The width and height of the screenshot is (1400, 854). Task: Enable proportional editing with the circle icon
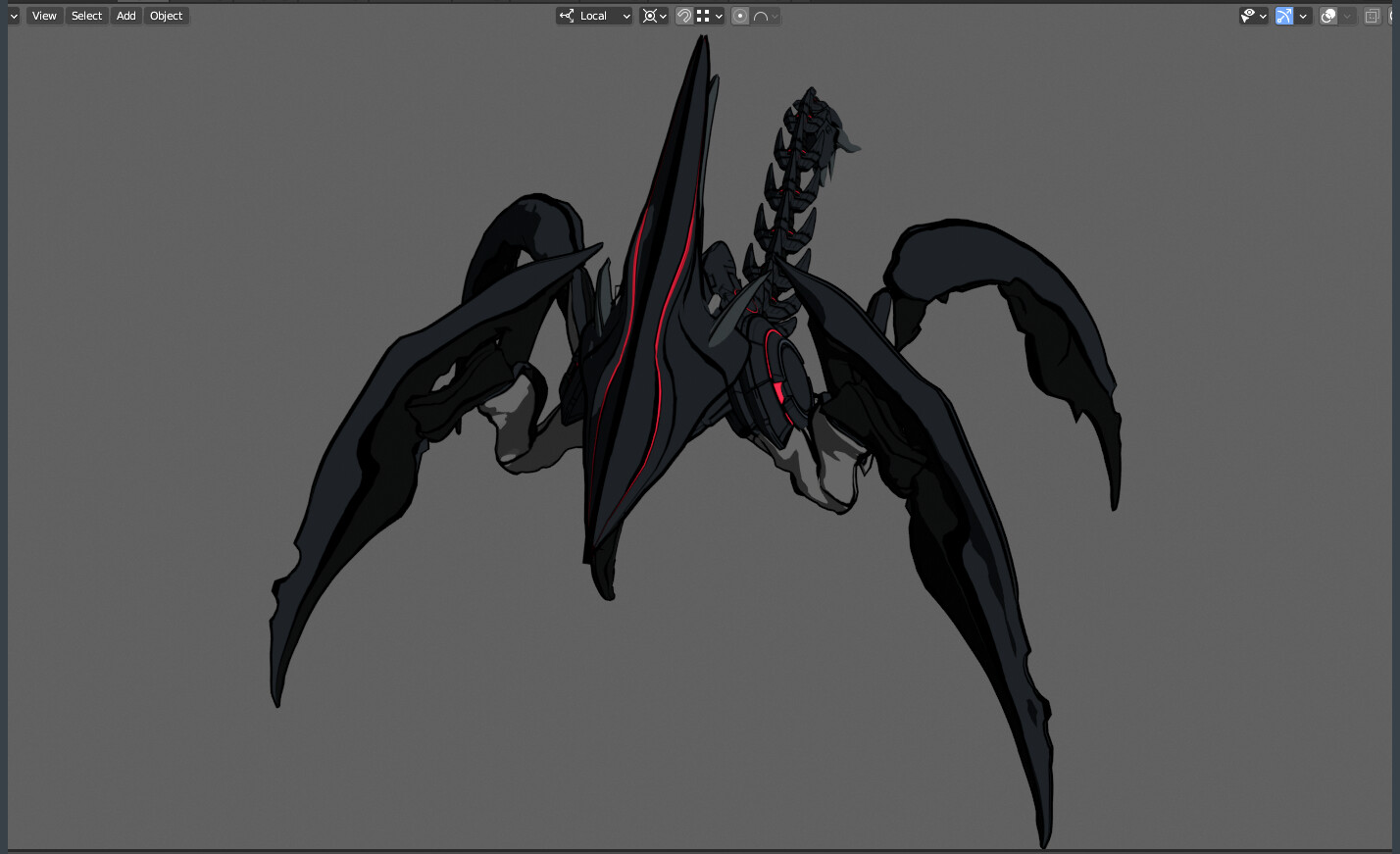tap(742, 16)
